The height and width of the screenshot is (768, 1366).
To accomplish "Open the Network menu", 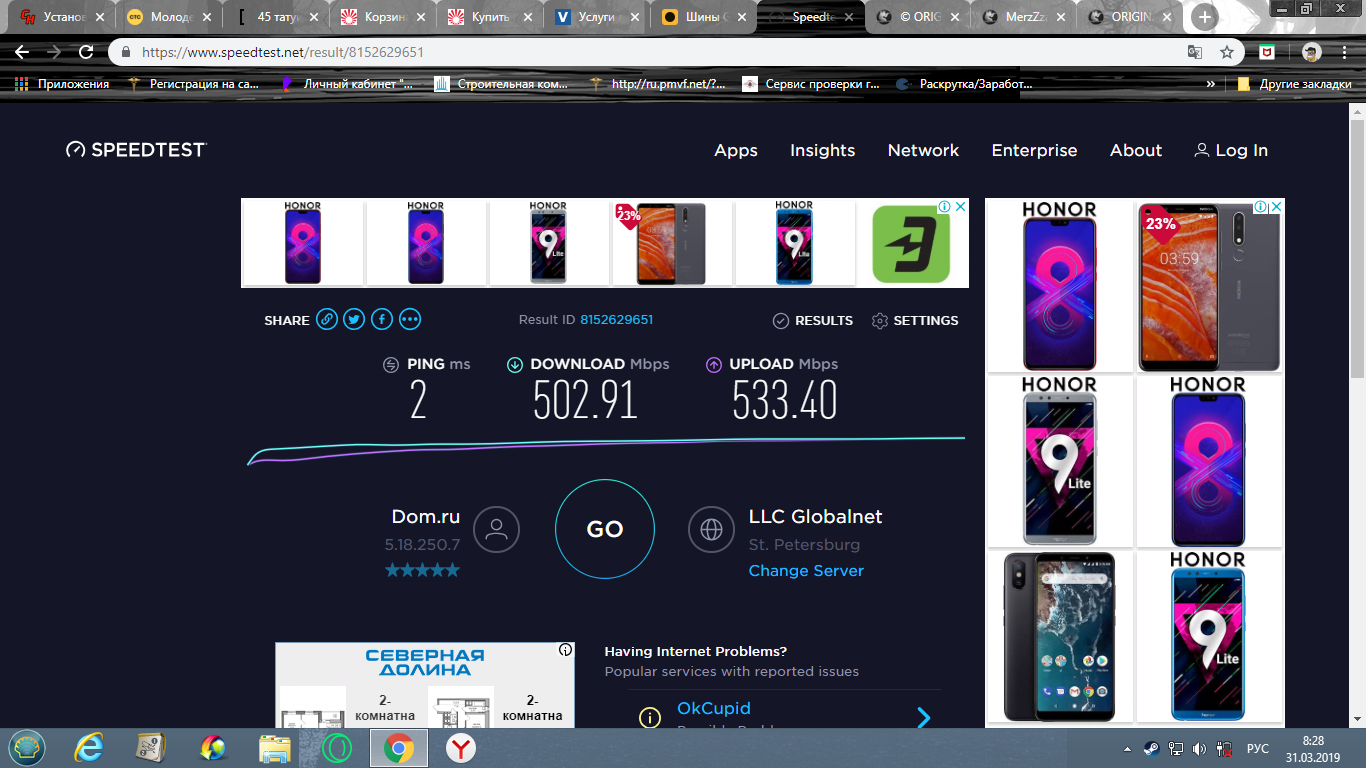I will tap(923, 150).
